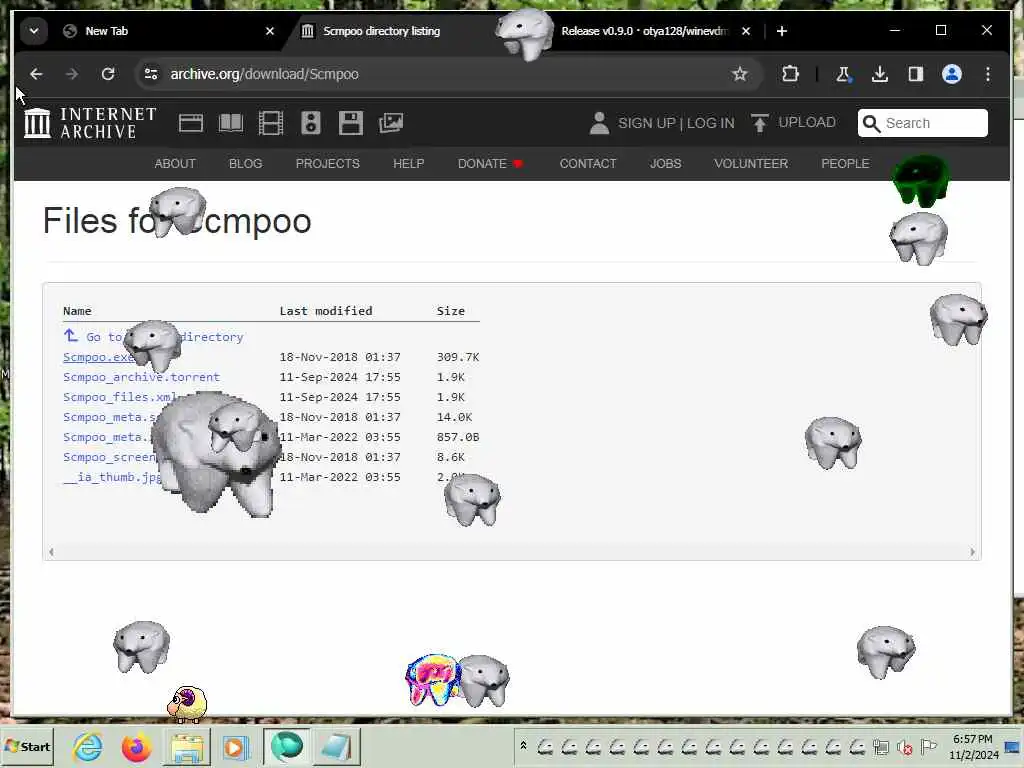Open the Chrome downloads icon
This screenshot has height=768, width=1024.
point(880,74)
